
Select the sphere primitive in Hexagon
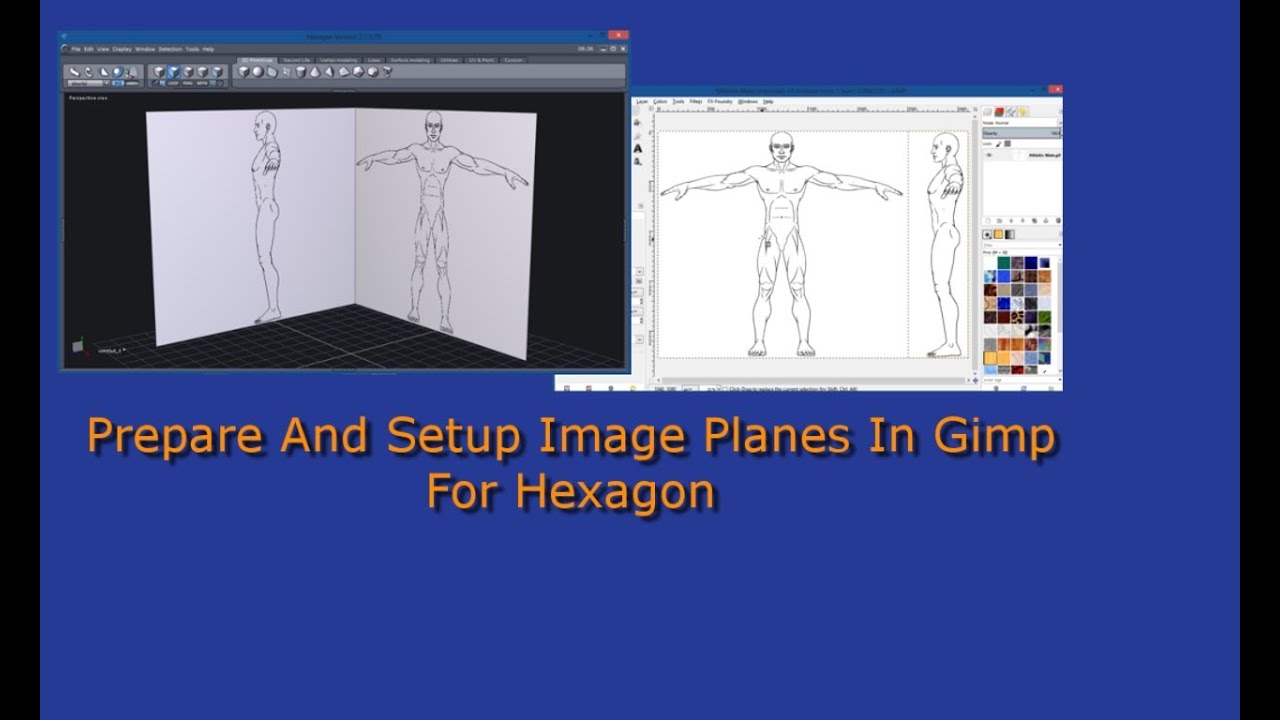point(258,72)
